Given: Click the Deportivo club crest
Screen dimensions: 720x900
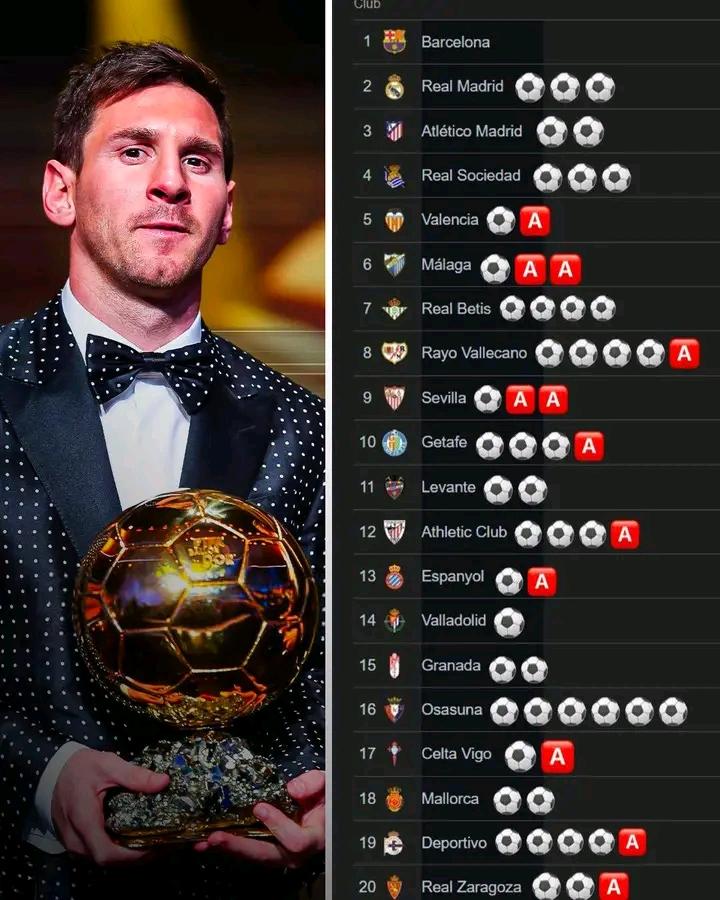Looking at the screenshot, I should [394, 843].
